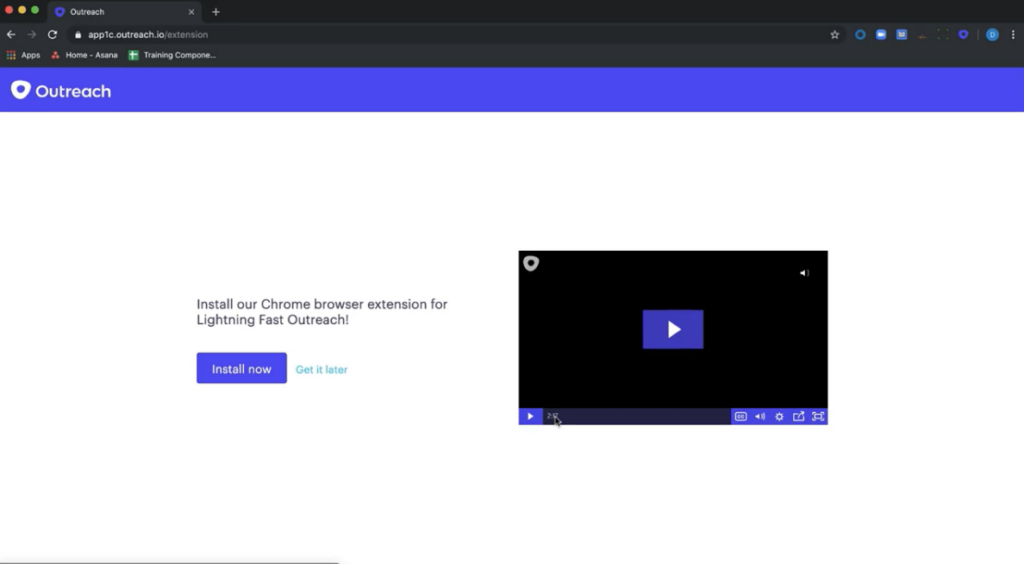The image size is (1024, 564).
Task: Click the blue ring extension icon
Action: click(860, 35)
